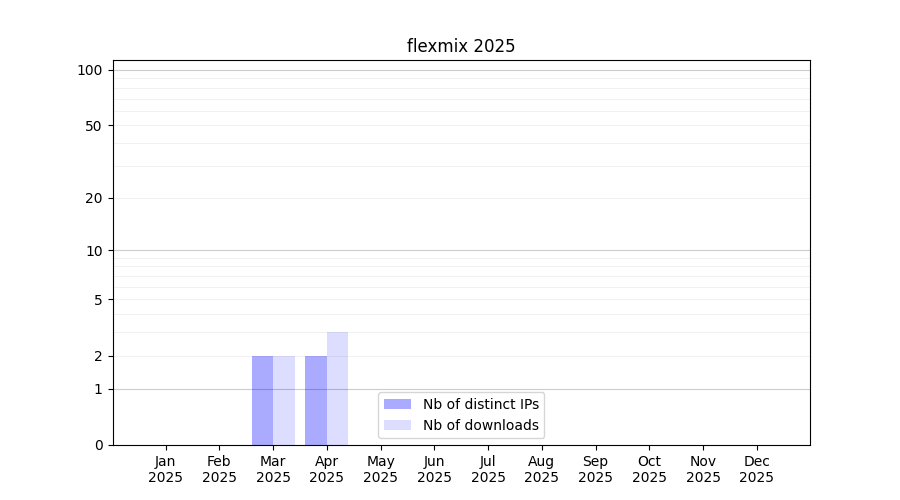Screen dimensions: 900x500
Task: Click the April downloads bar
Action: point(337,388)
